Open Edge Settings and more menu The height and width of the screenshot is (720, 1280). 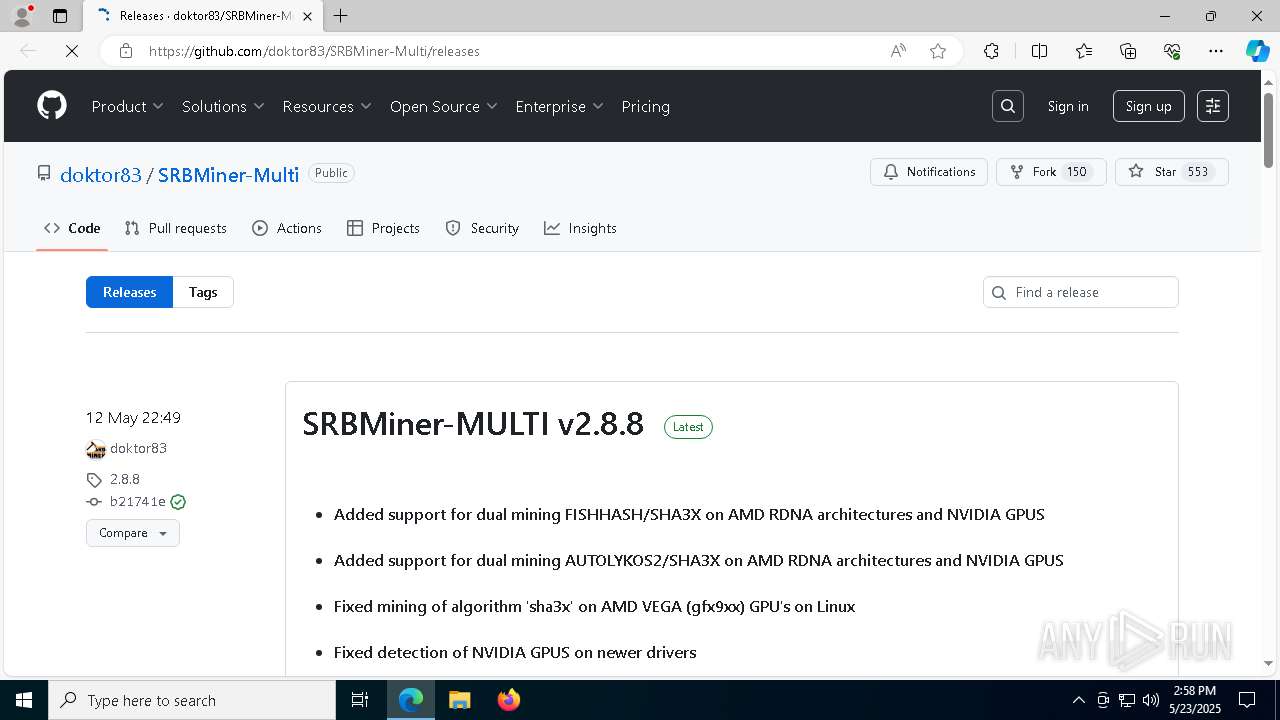click(x=1216, y=51)
